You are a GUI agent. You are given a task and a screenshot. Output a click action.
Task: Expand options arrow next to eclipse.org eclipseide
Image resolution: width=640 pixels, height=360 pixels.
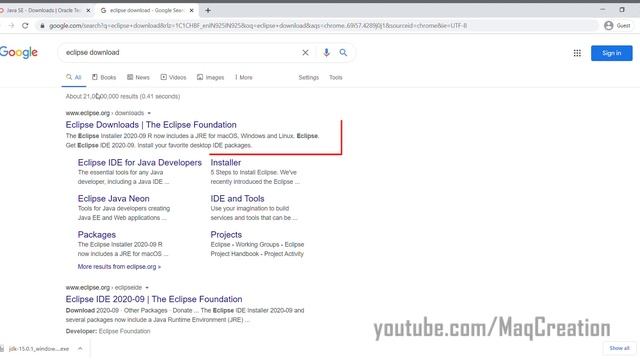(147, 288)
